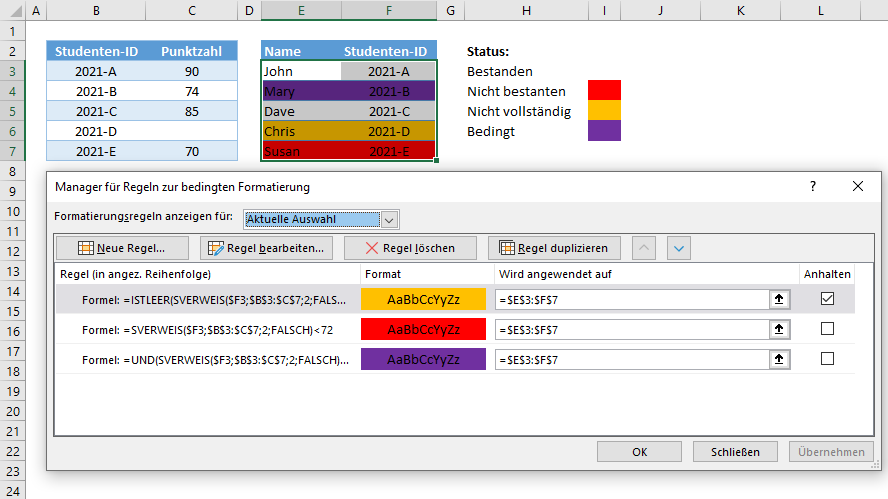Enable Anhalten for the UND rule
888x499 pixels.
827,359
